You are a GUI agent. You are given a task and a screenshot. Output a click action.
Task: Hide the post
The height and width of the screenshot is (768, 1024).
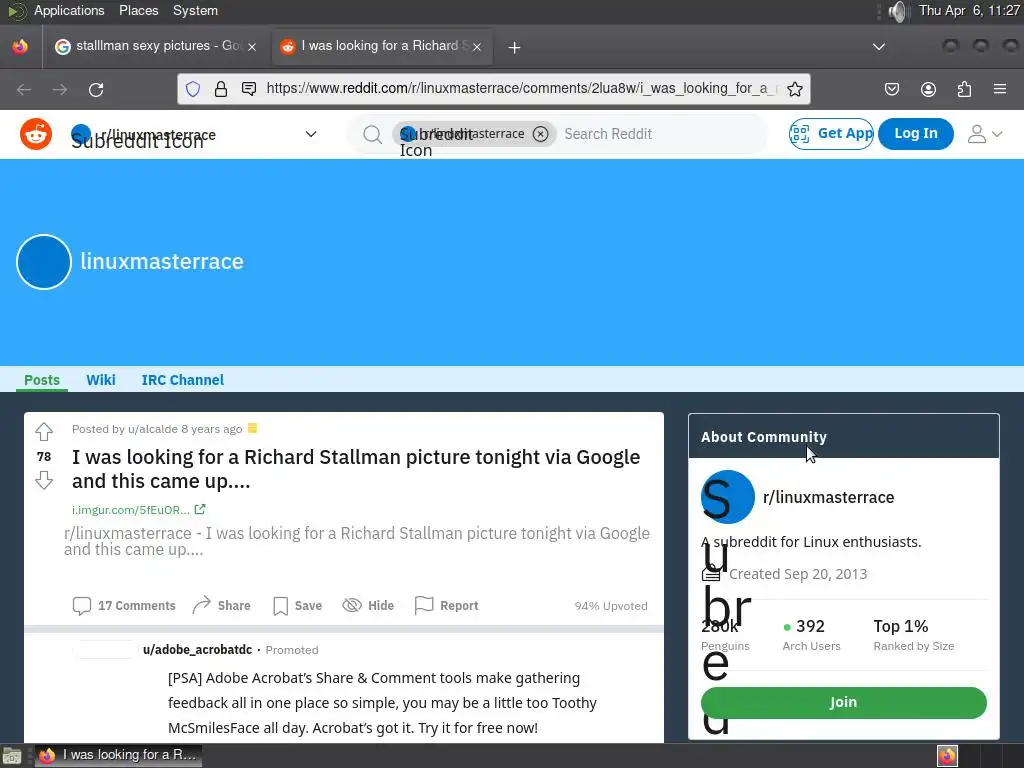click(368, 605)
